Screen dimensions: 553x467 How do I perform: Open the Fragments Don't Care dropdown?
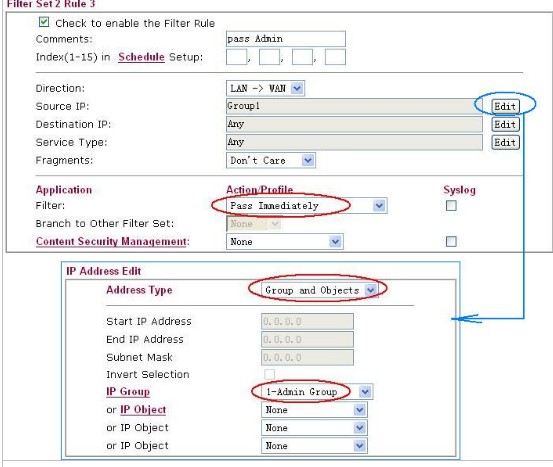pyautogui.click(x=271, y=160)
